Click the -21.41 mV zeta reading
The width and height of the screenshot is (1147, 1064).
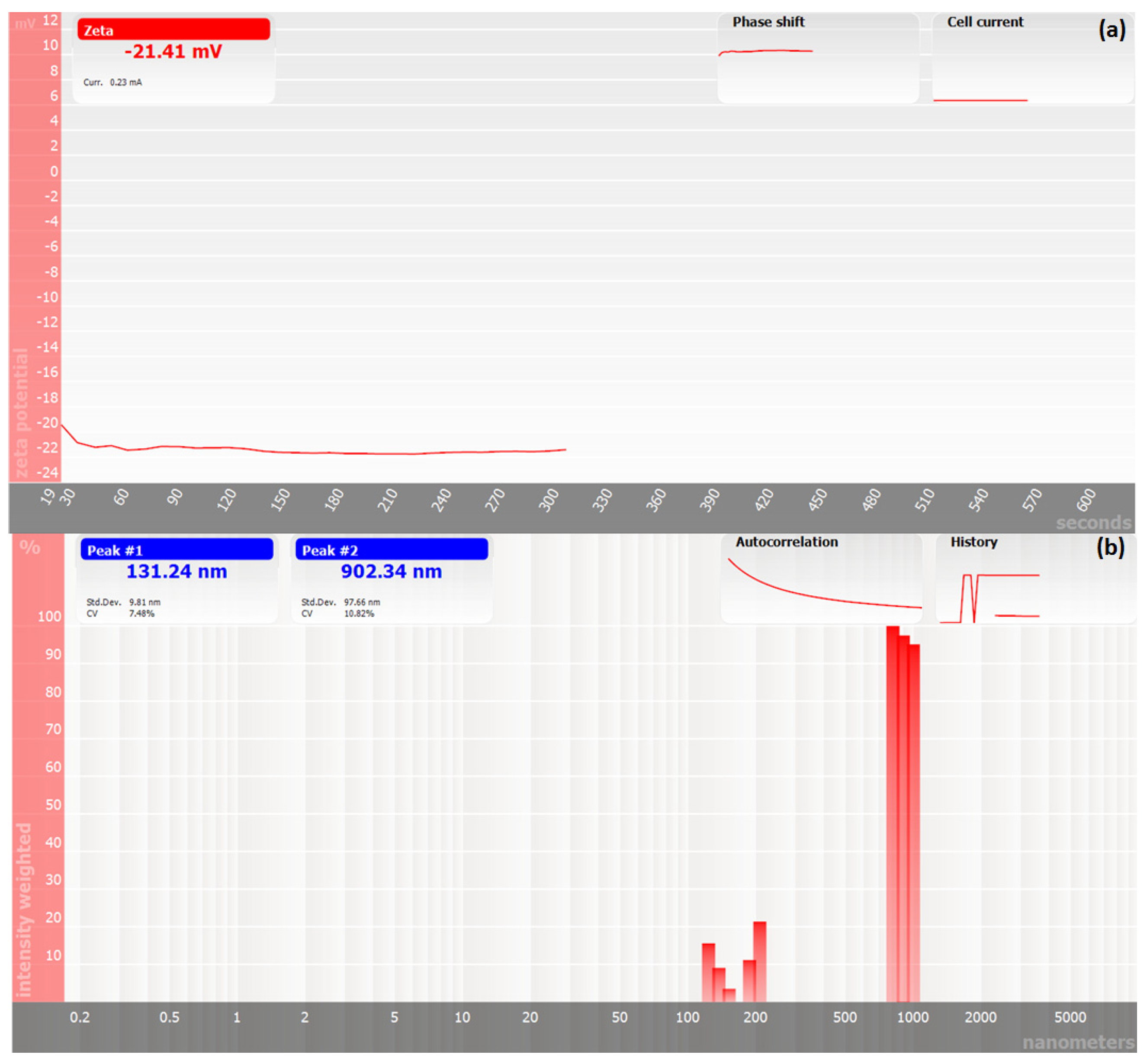pos(173,52)
